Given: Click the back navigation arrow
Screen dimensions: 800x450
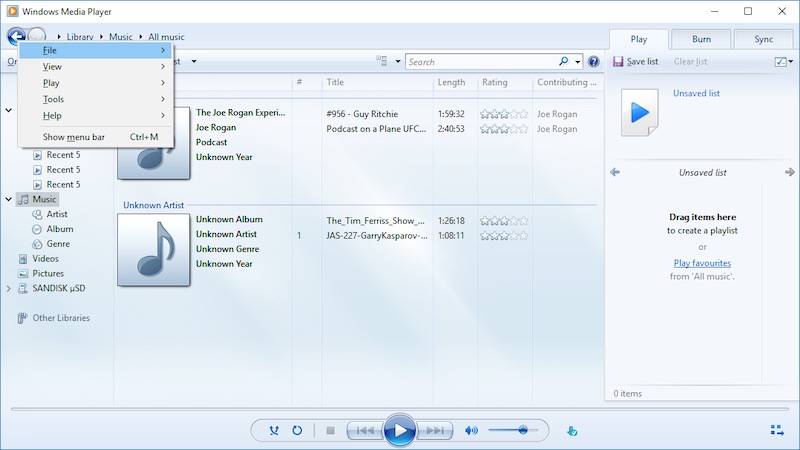Looking at the screenshot, I should pyautogui.click(x=15, y=37).
